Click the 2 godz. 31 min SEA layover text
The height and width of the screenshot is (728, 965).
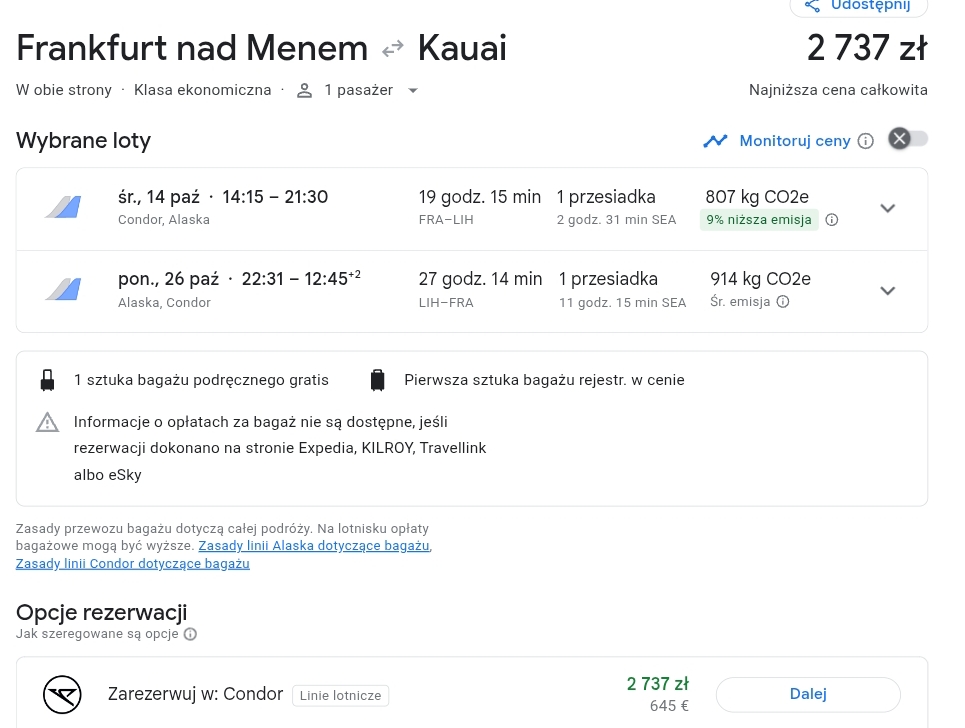617,220
